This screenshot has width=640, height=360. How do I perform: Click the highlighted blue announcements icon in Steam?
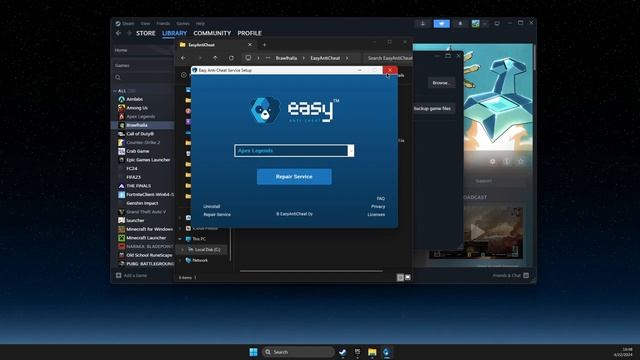click(x=442, y=24)
